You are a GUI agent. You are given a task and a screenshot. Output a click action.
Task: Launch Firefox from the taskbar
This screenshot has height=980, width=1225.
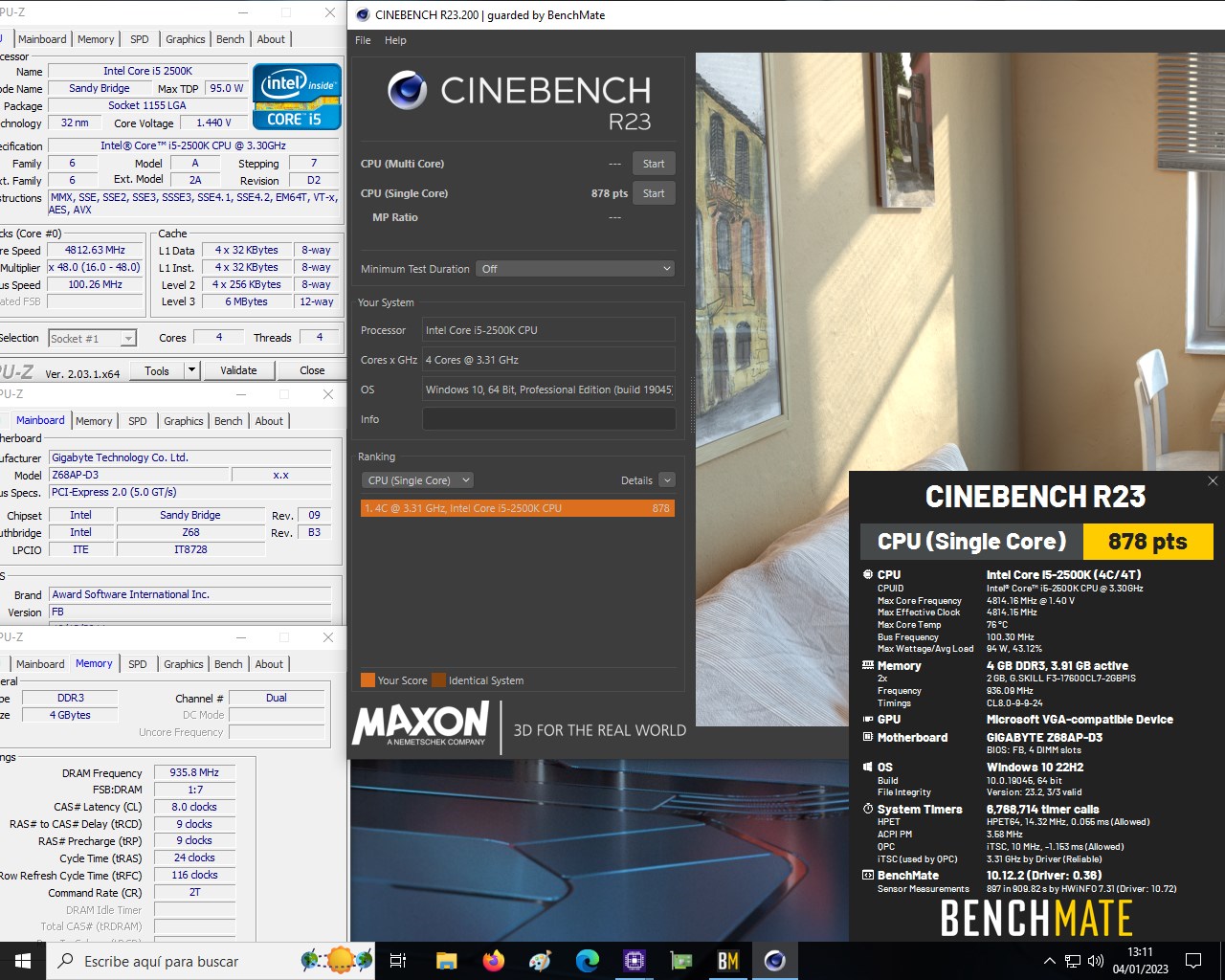493,960
